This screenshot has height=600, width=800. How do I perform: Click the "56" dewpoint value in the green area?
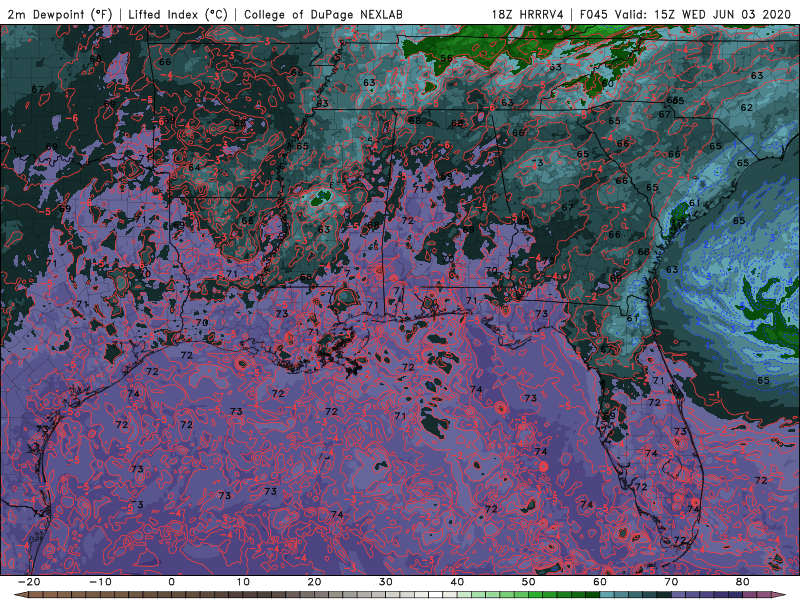pyautogui.click(x=446, y=58)
